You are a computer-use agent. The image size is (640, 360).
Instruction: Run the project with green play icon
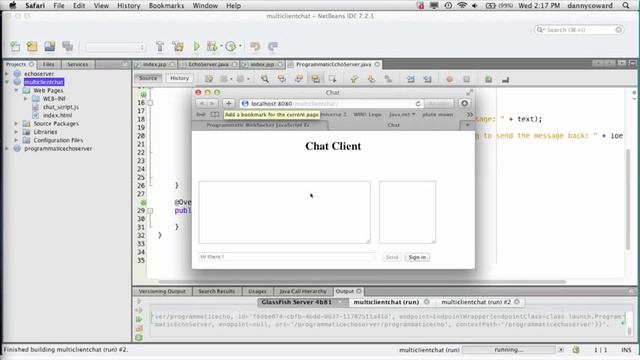click(196, 47)
